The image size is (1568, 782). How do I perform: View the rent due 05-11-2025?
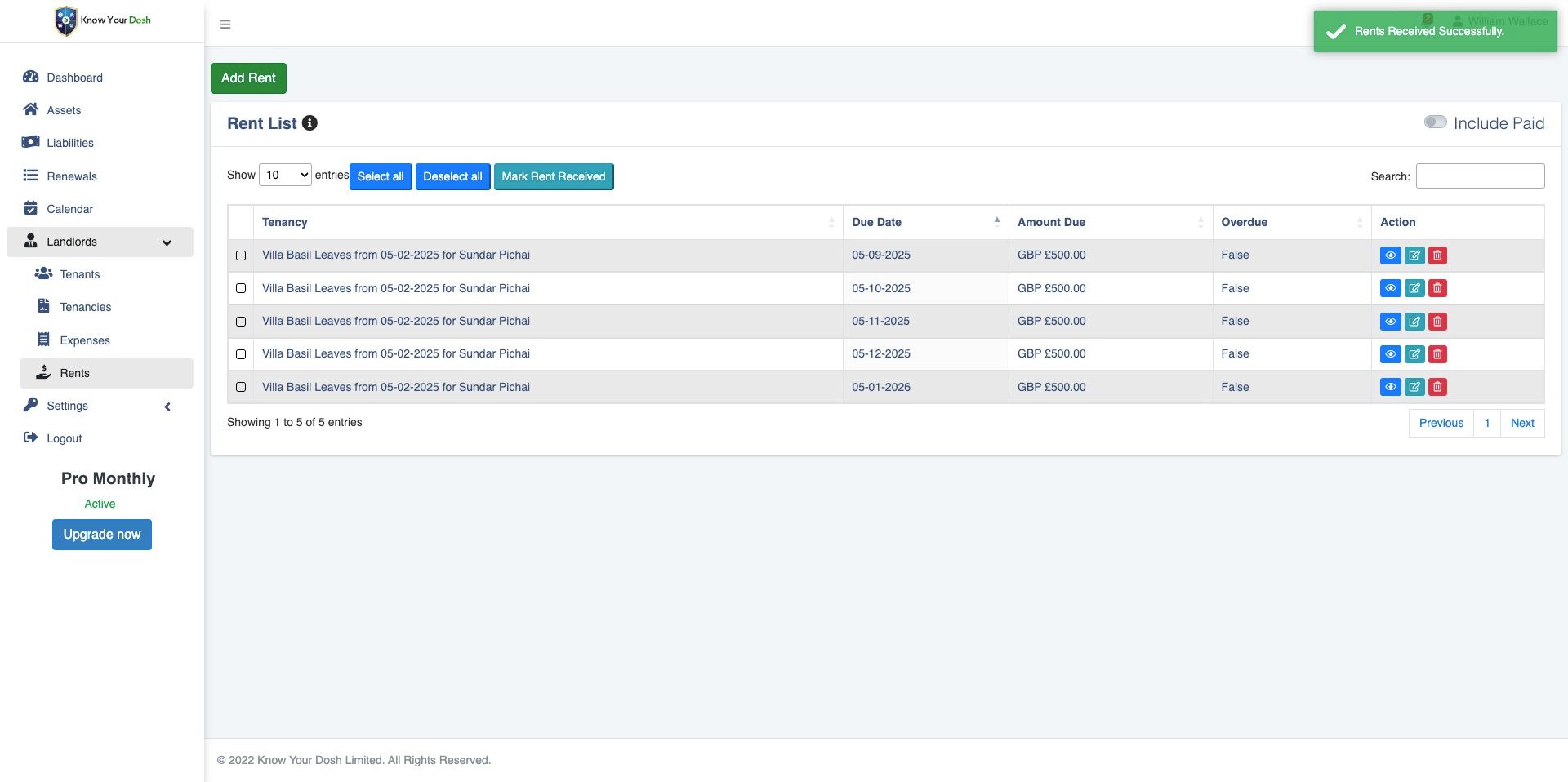point(1390,322)
